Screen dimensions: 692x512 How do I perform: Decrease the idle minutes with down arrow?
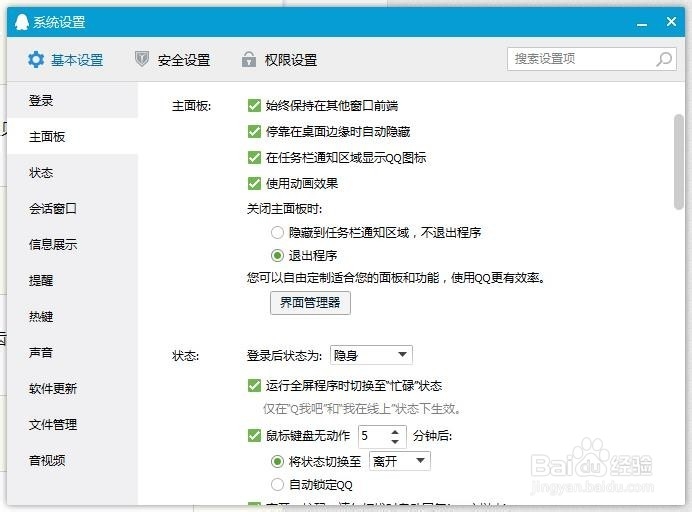pyautogui.click(x=395, y=441)
